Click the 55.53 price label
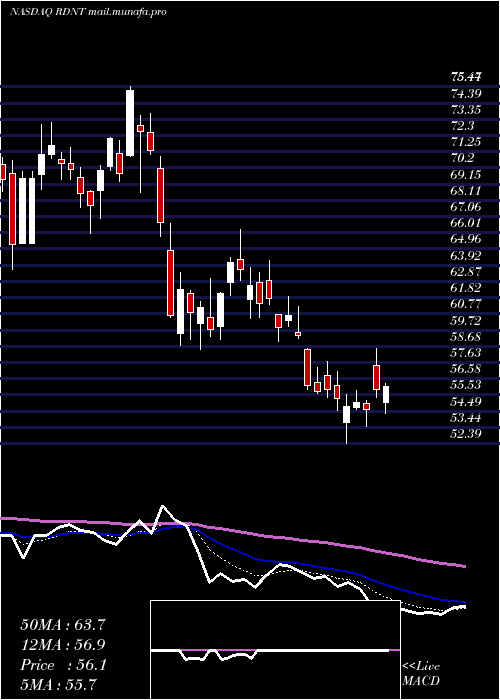Viewport: 500px width, 700px height. tap(467, 385)
